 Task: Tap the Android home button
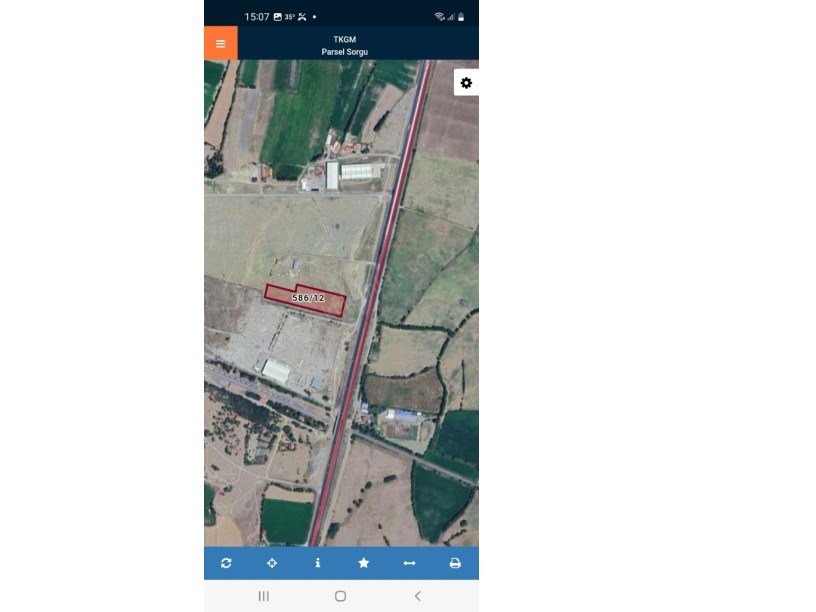[340, 596]
